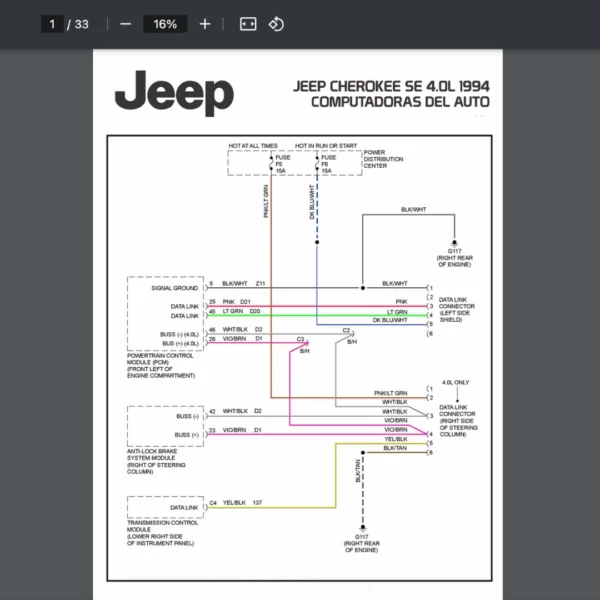Click the Power Distribution Center label

pyautogui.click(x=383, y=159)
